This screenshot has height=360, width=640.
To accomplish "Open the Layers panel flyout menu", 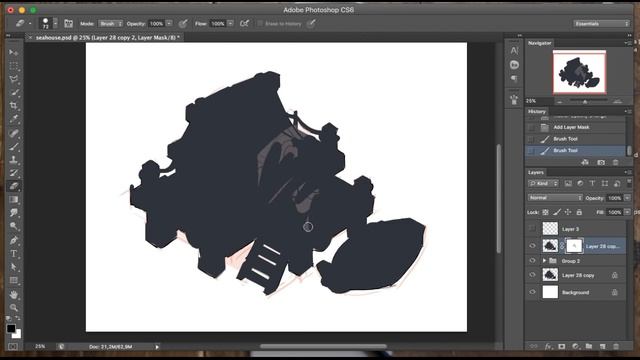I will coord(627,172).
